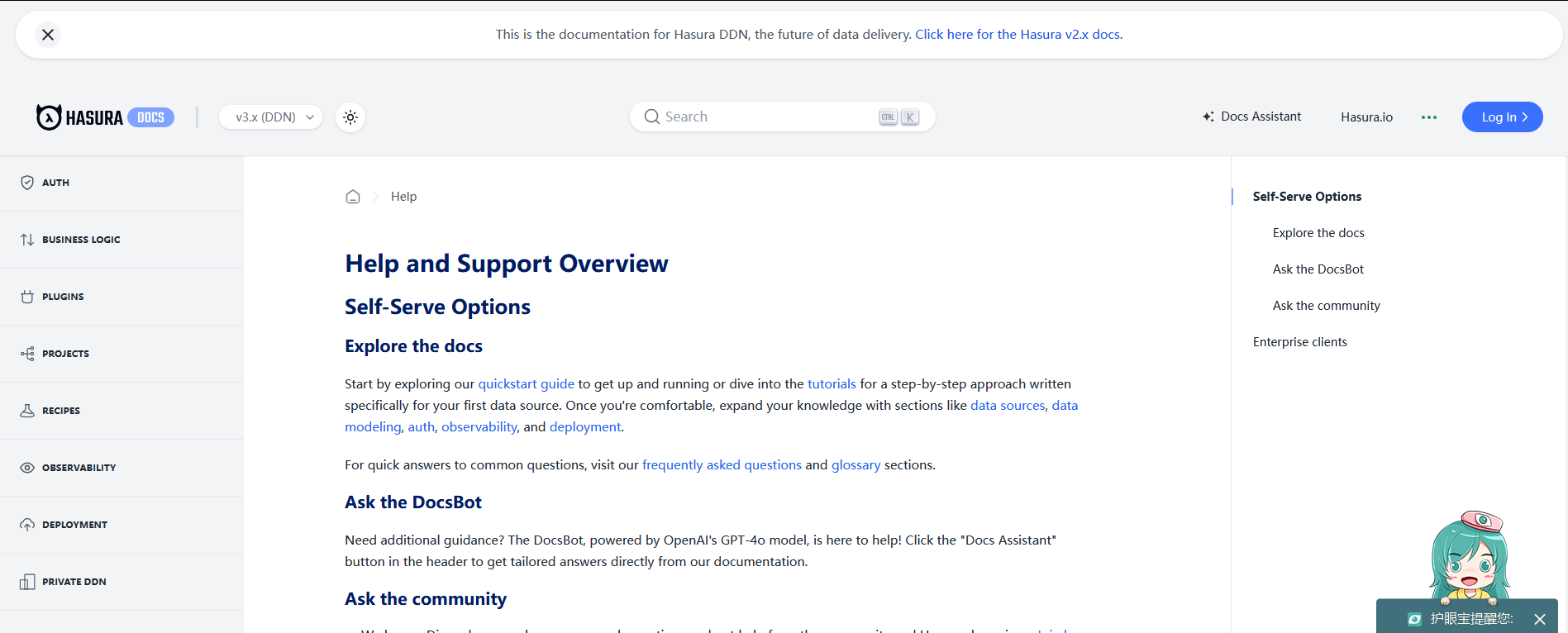Jump to Enterprise clients in table of contents

(1299, 342)
